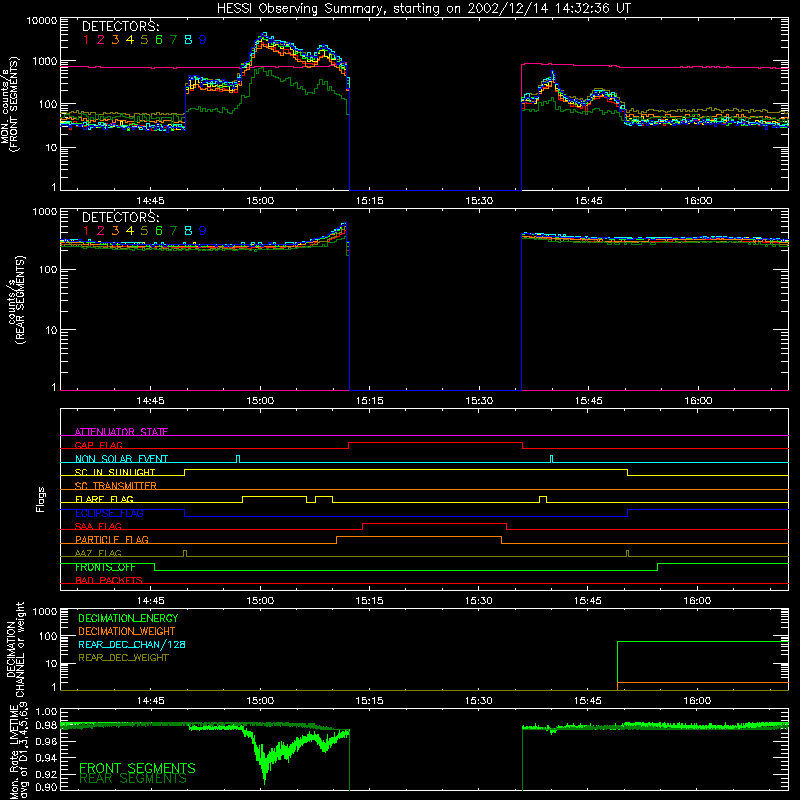Select the BAD_PACKETS flag label
The image size is (800, 800).
[109, 580]
